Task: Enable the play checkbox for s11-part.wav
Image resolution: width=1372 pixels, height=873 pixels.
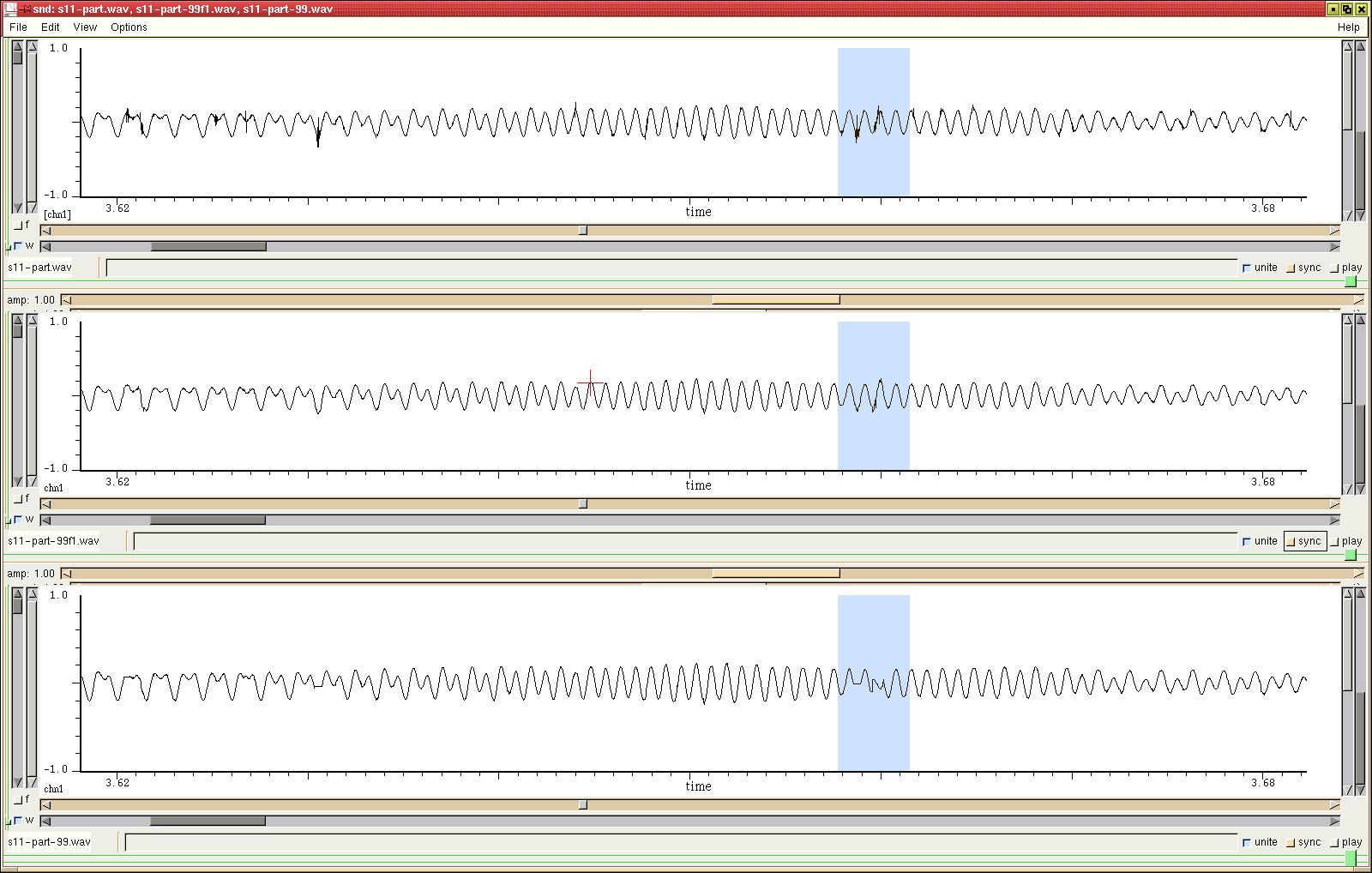Action: coord(1335,268)
